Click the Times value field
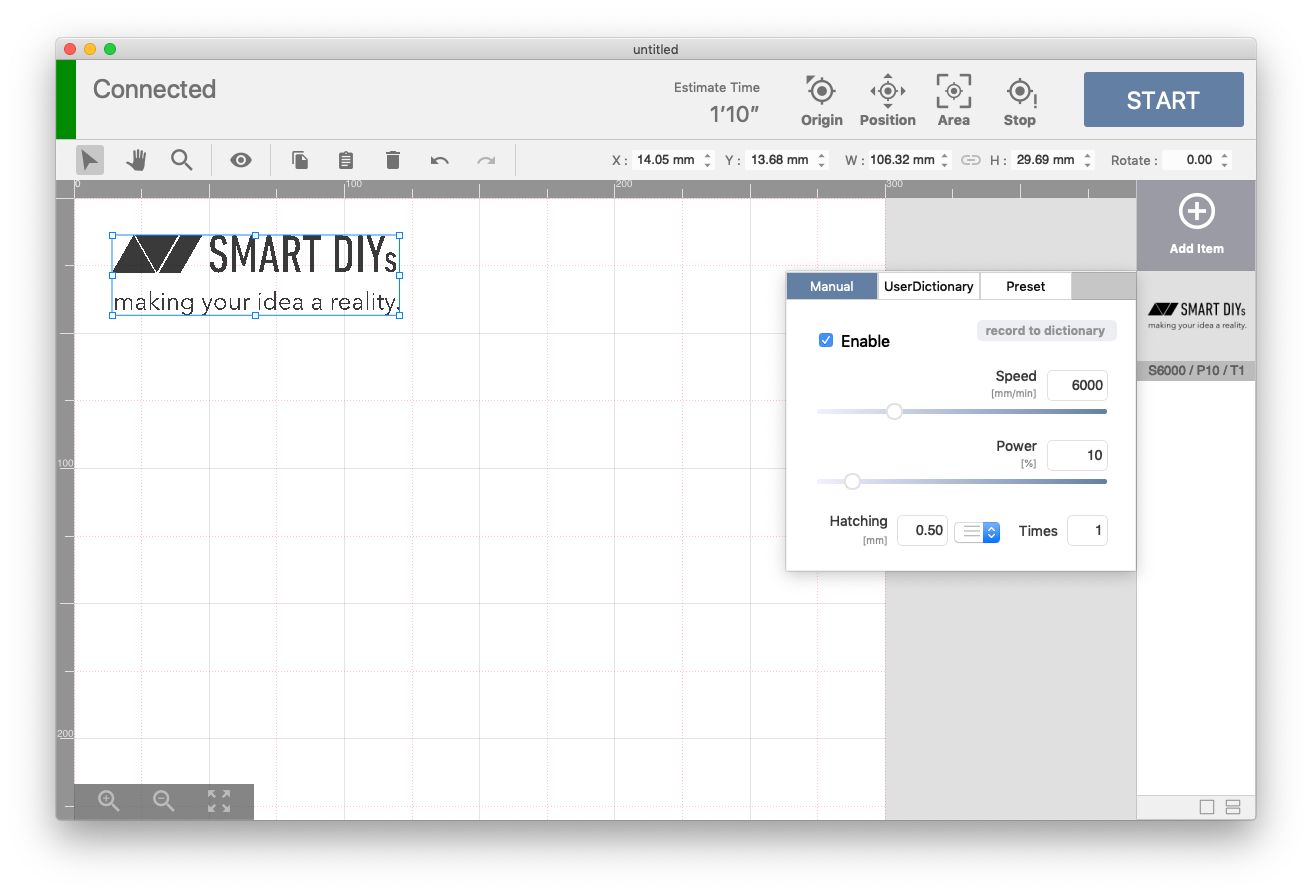This screenshot has height=894, width=1312. click(x=1087, y=531)
